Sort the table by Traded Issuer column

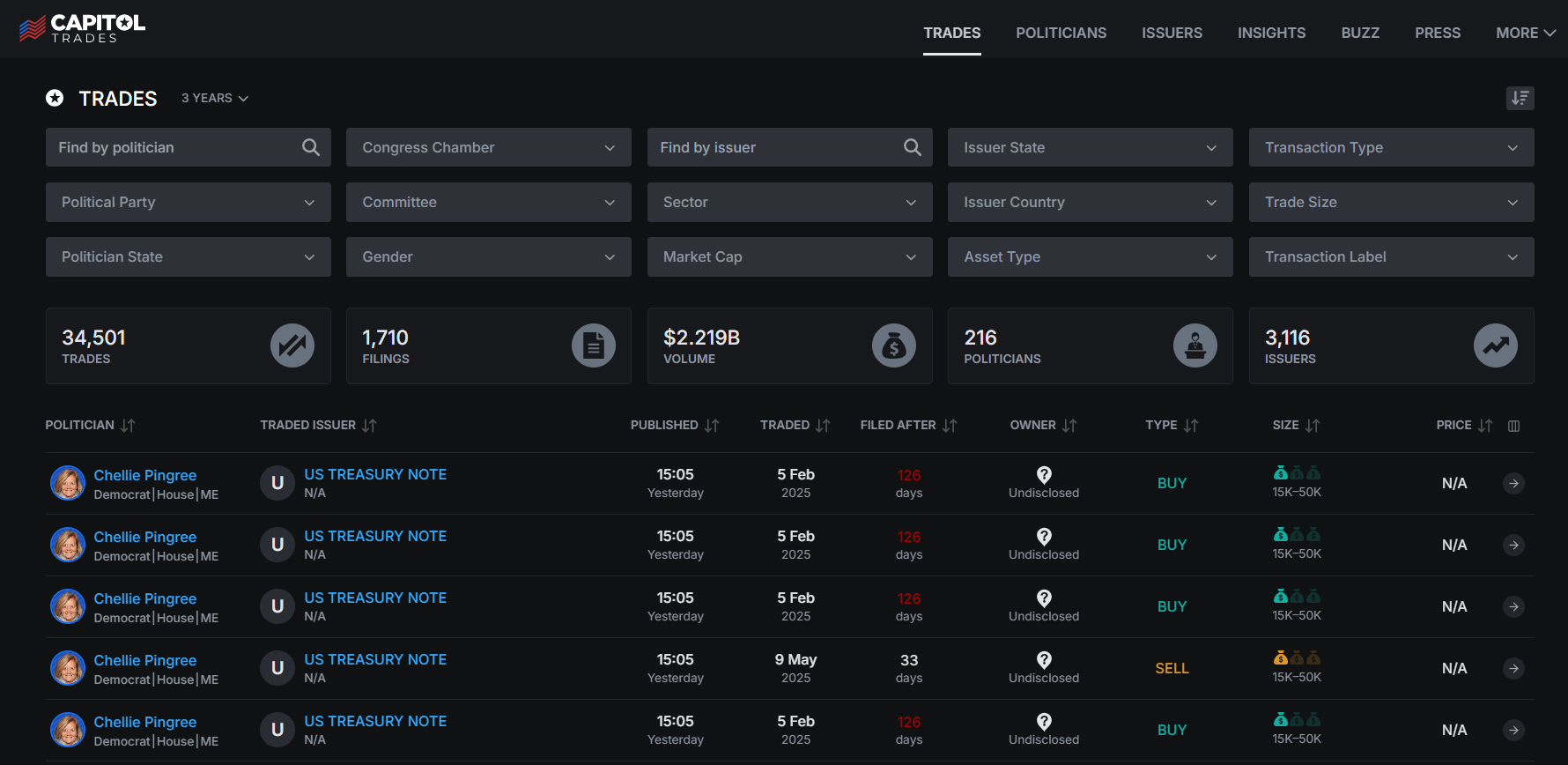(x=318, y=425)
